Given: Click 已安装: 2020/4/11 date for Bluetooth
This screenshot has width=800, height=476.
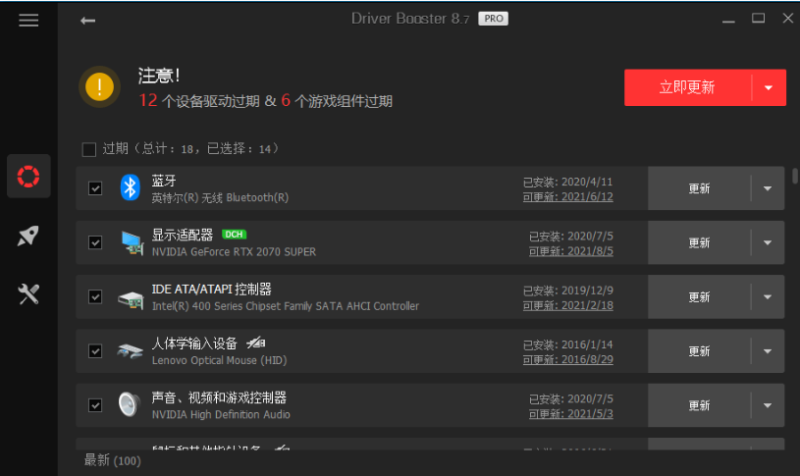Looking at the screenshot, I should (568, 182).
